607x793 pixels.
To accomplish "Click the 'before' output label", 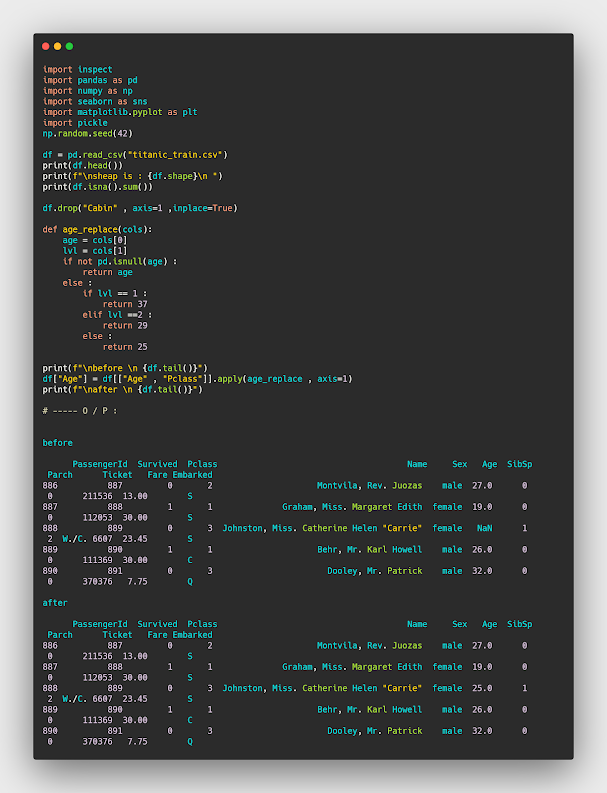I will (57, 443).
